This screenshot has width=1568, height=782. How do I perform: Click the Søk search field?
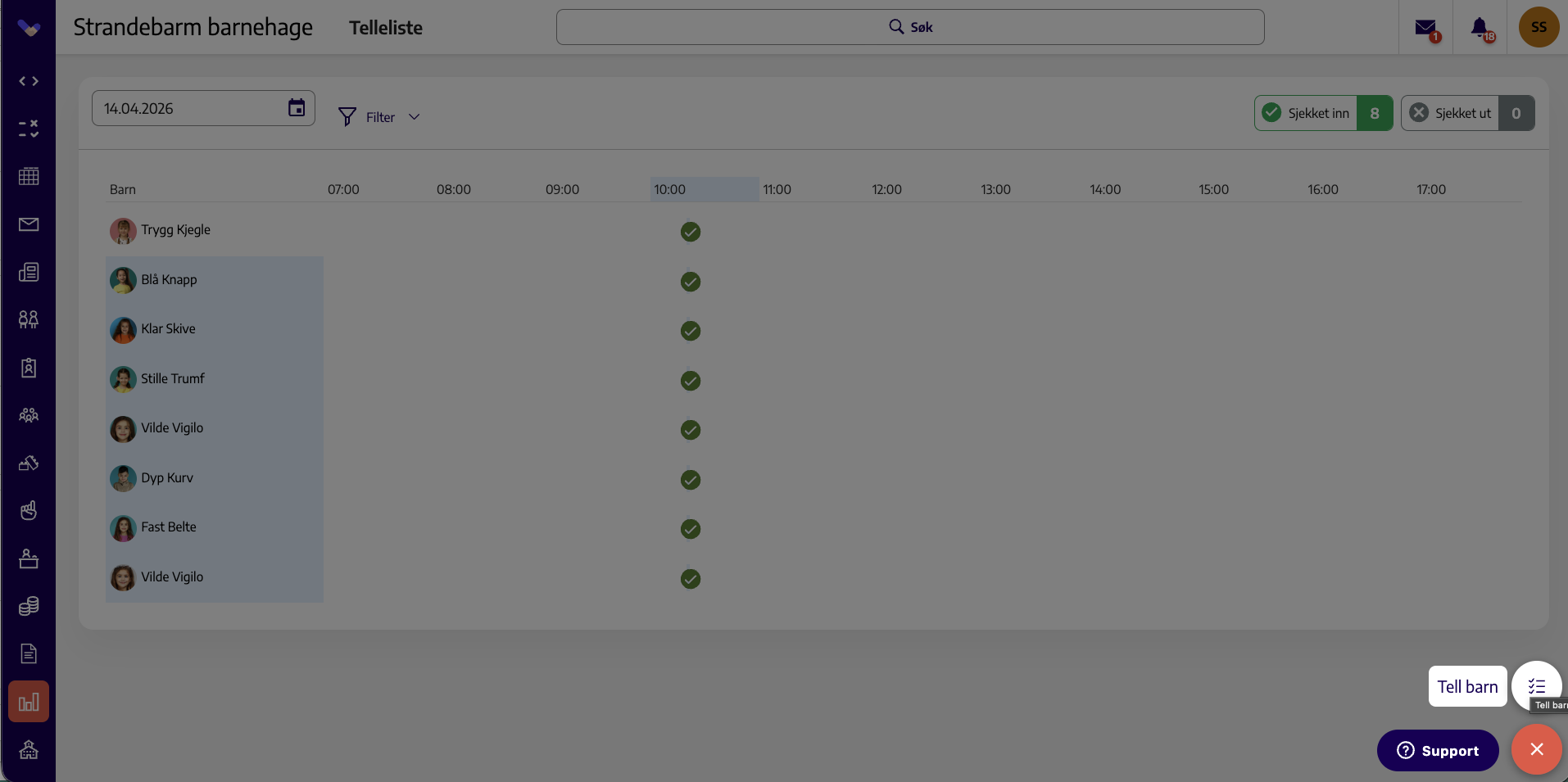point(910,27)
